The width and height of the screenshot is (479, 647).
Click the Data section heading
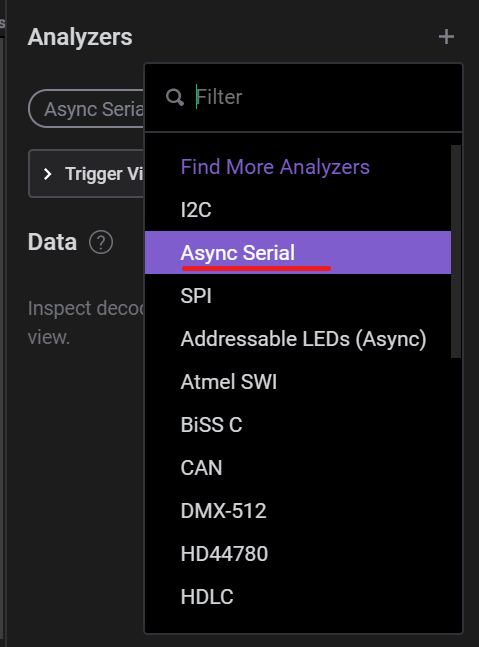click(52, 242)
